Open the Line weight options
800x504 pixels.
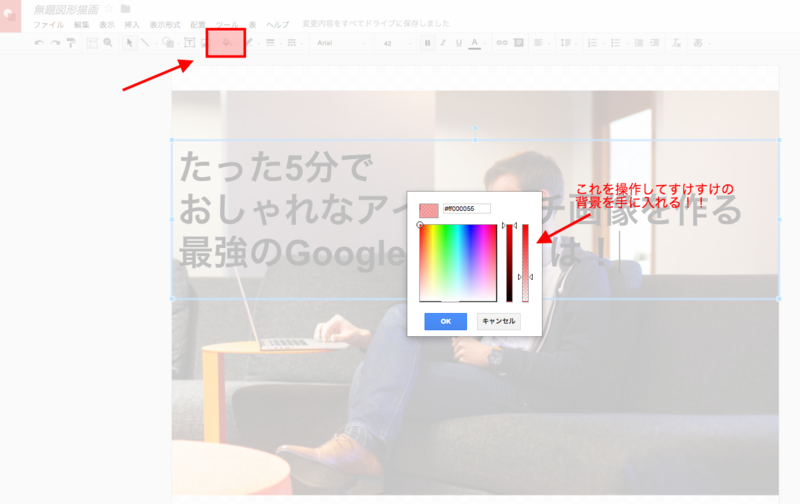click(x=270, y=43)
